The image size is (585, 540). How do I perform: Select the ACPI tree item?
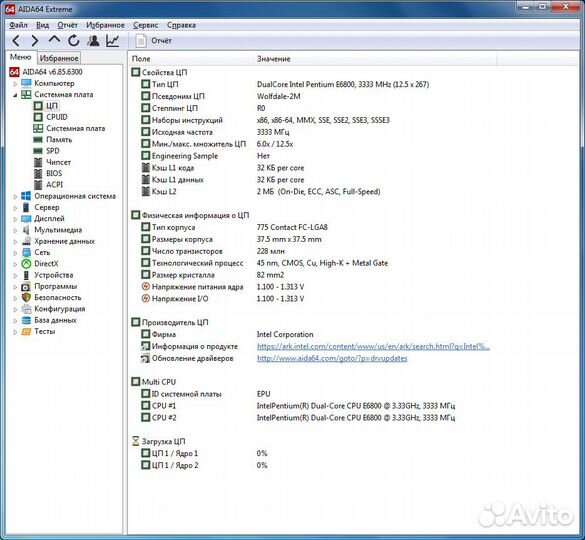pos(54,185)
